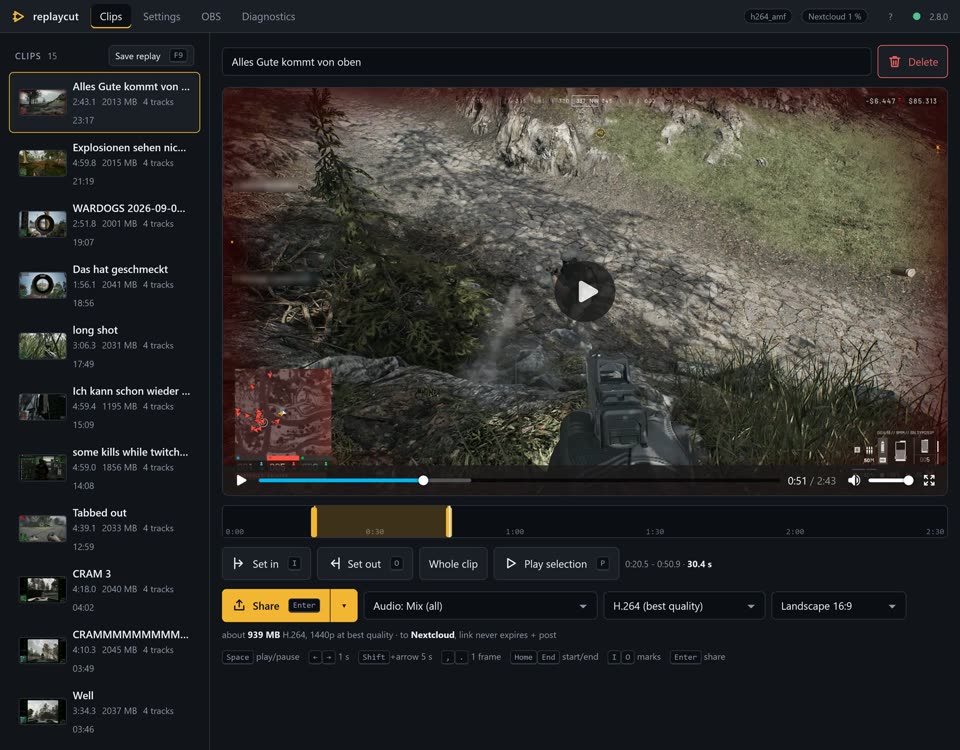Click the about 939 MB size estimate
Image resolution: width=960 pixels, height=750 pixels.
click(x=251, y=635)
